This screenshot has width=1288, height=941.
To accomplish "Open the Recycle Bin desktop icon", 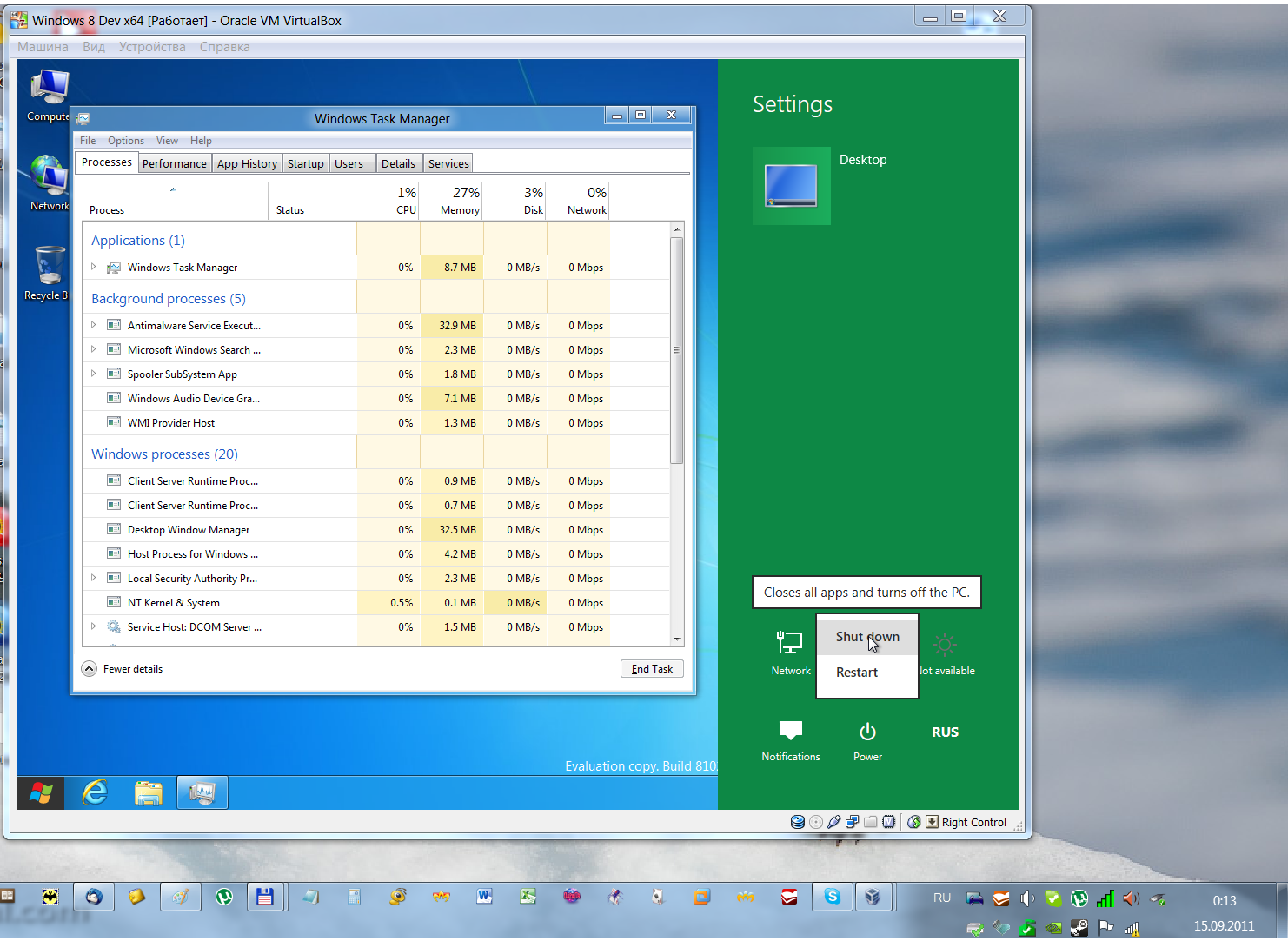I will [x=48, y=272].
